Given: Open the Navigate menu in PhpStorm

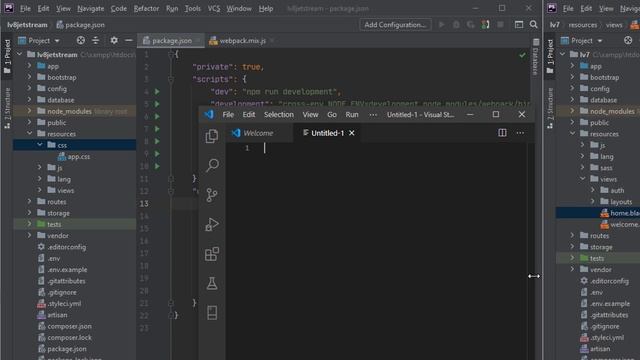Looking at the screenshot, I should [x=91, y=8].
